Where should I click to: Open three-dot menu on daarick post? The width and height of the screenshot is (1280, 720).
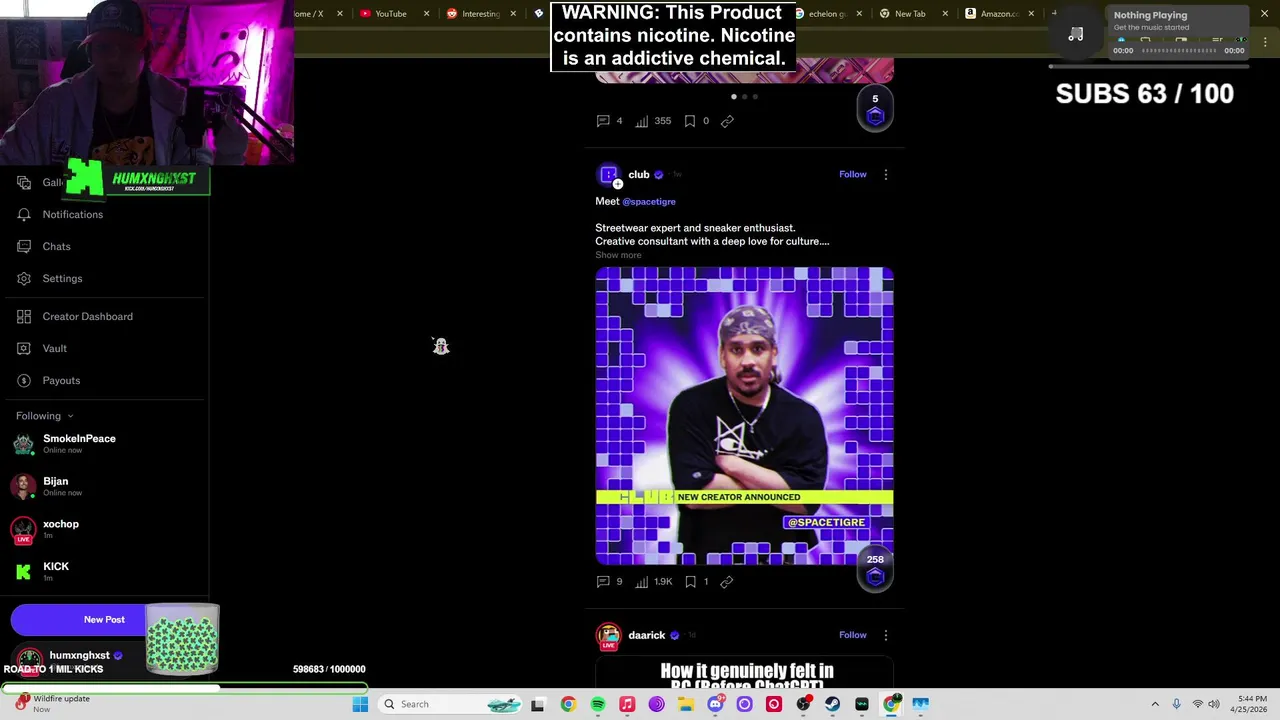click(x=885, y=635)
